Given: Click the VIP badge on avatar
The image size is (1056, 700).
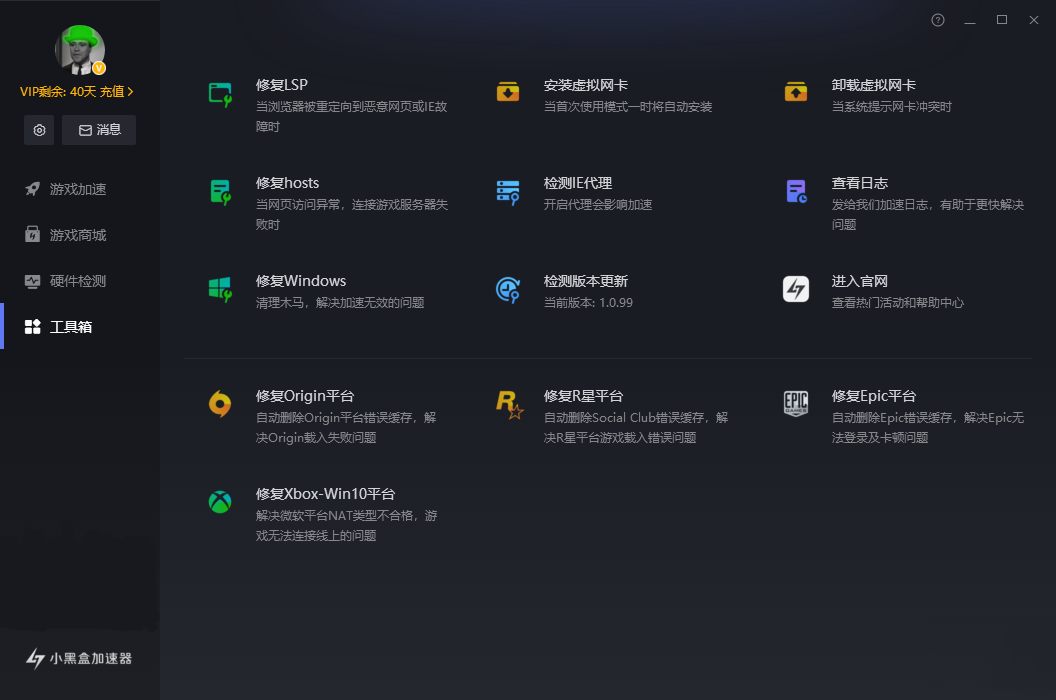Looking at the screenshot, I should click(99, 67).
